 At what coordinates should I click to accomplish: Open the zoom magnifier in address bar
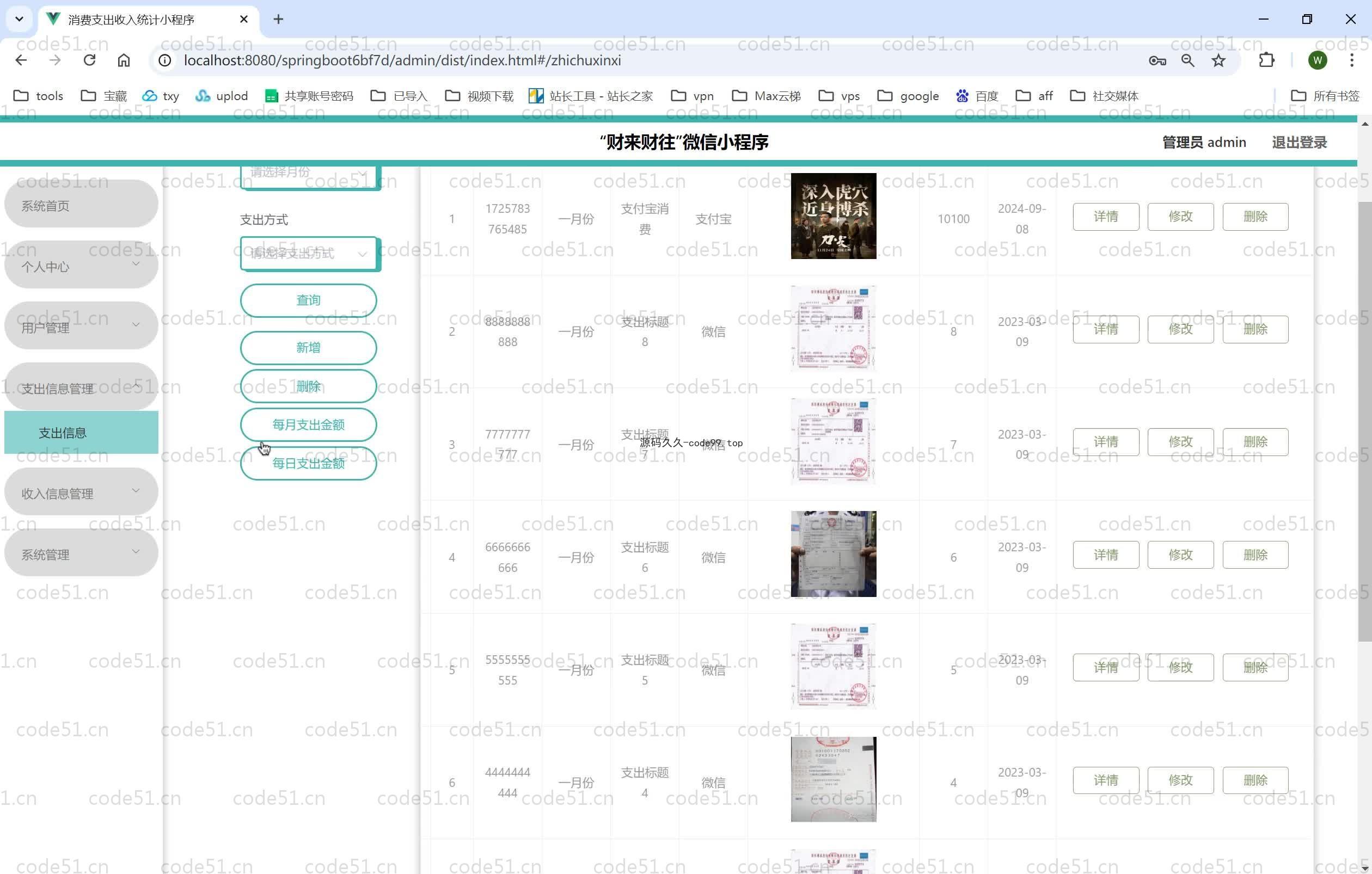point(1188,60)
